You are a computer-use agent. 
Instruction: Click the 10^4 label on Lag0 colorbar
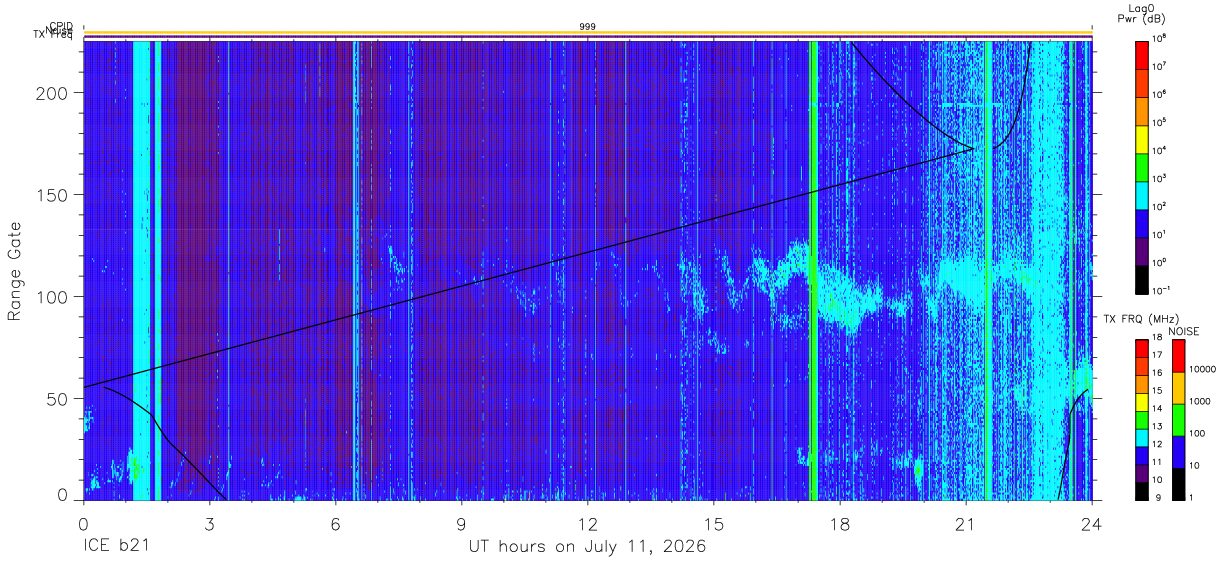point(1160,150)
